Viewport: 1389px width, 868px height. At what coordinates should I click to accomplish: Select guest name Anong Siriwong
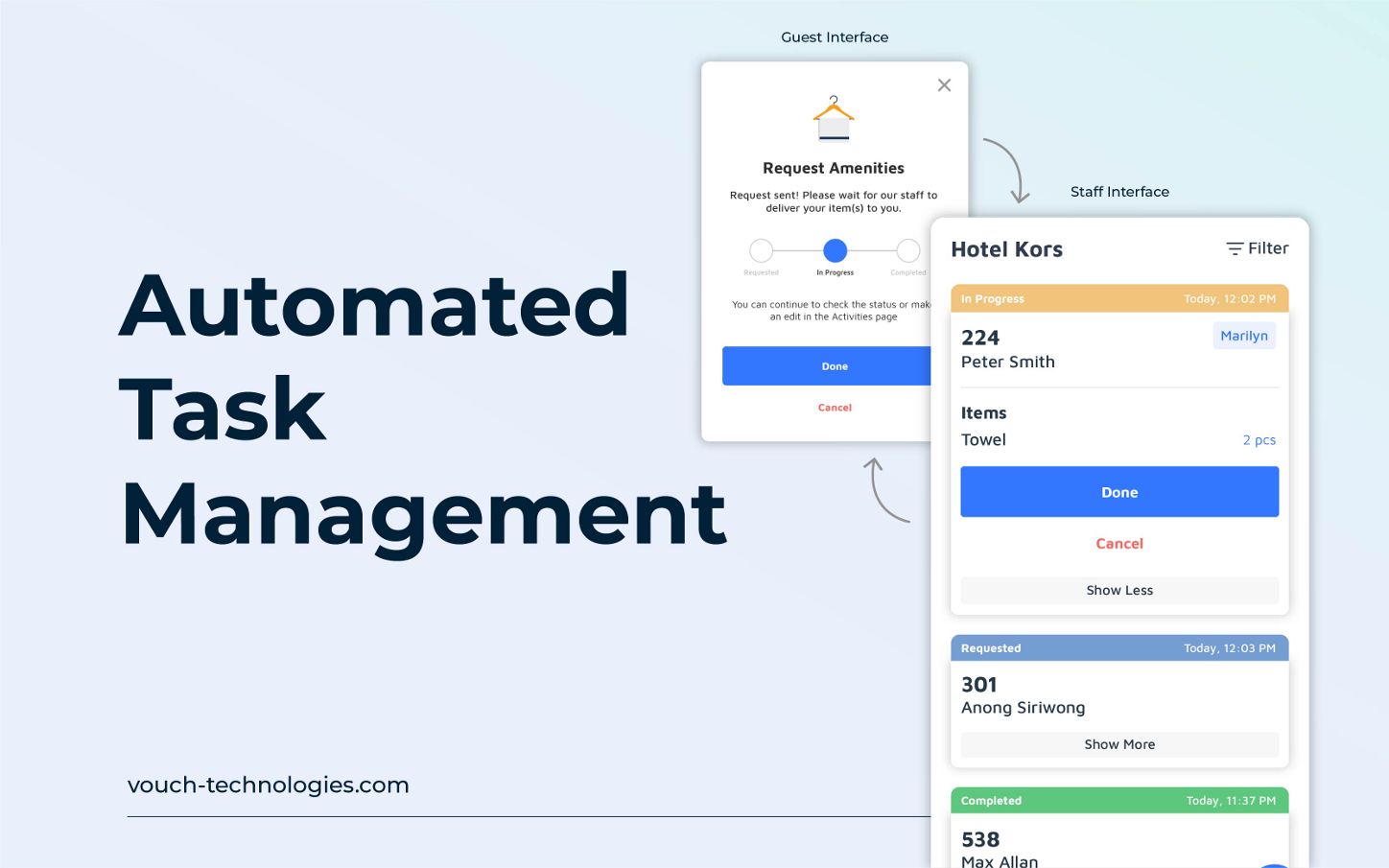[x=1024, y=708]
